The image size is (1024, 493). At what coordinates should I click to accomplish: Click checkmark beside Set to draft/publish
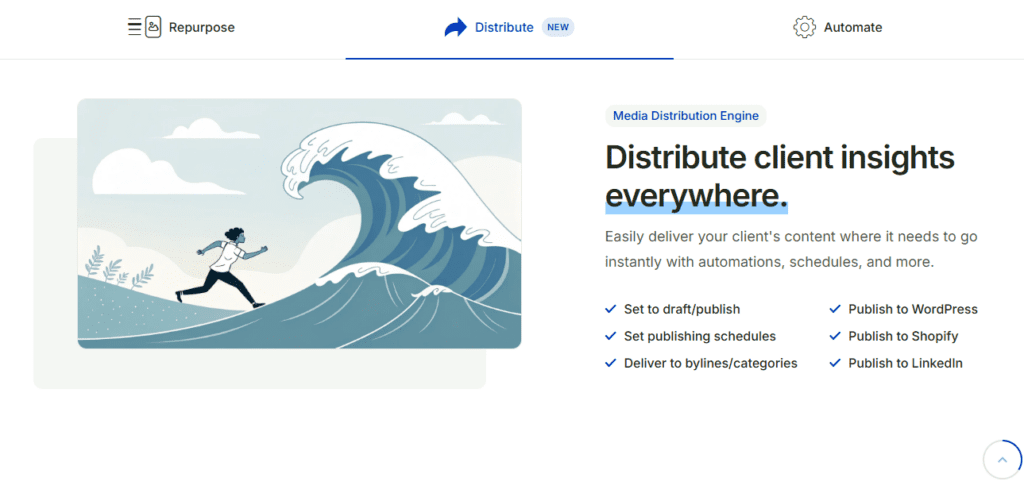click(x=610, y=310)
